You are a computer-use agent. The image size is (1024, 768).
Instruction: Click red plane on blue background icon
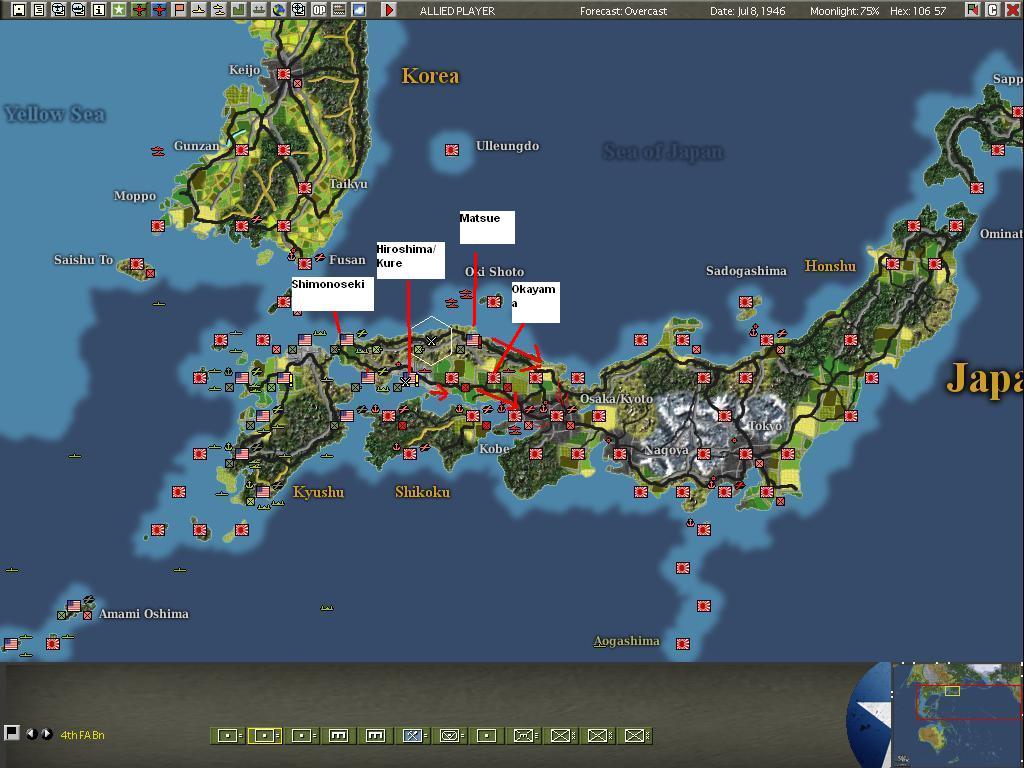point(159,10)
